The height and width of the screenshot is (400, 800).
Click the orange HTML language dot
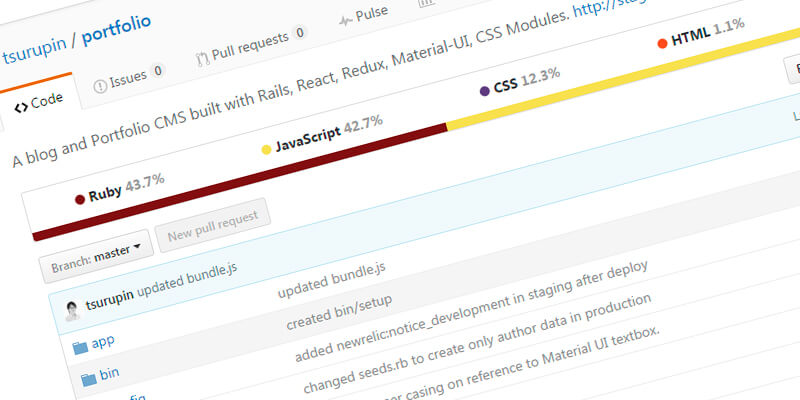tap(662, 42)
